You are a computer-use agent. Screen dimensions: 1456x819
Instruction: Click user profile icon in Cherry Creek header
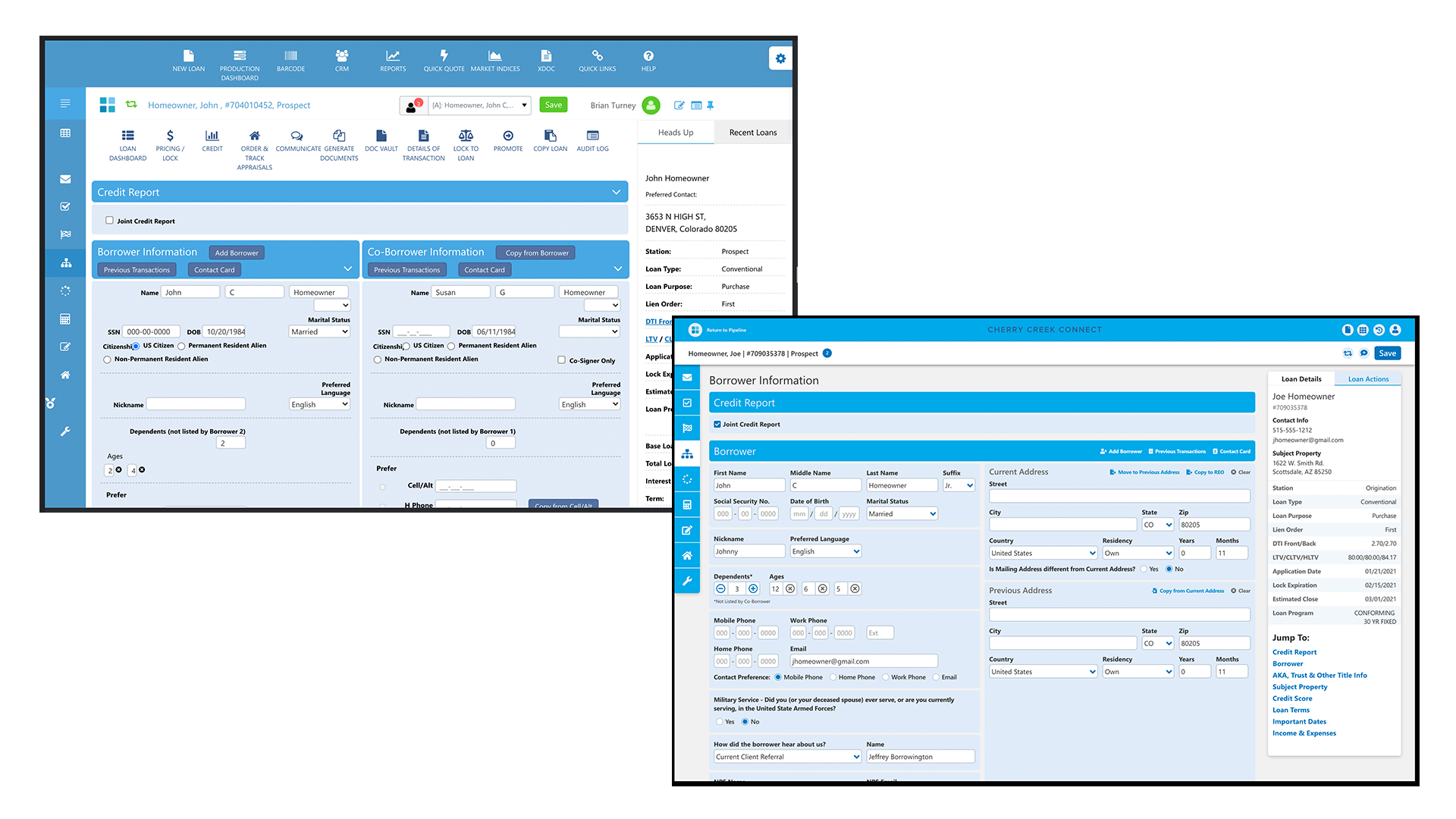pyautogui.click(x=1395, y=330)
